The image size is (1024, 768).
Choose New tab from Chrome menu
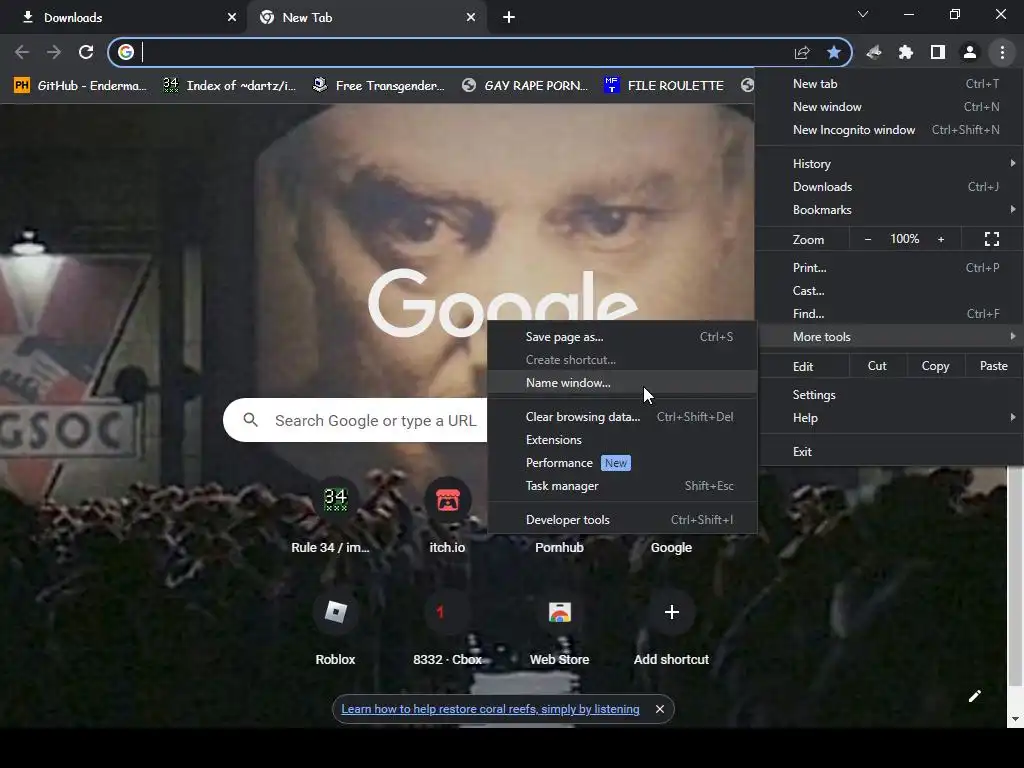tap(889, 84)
